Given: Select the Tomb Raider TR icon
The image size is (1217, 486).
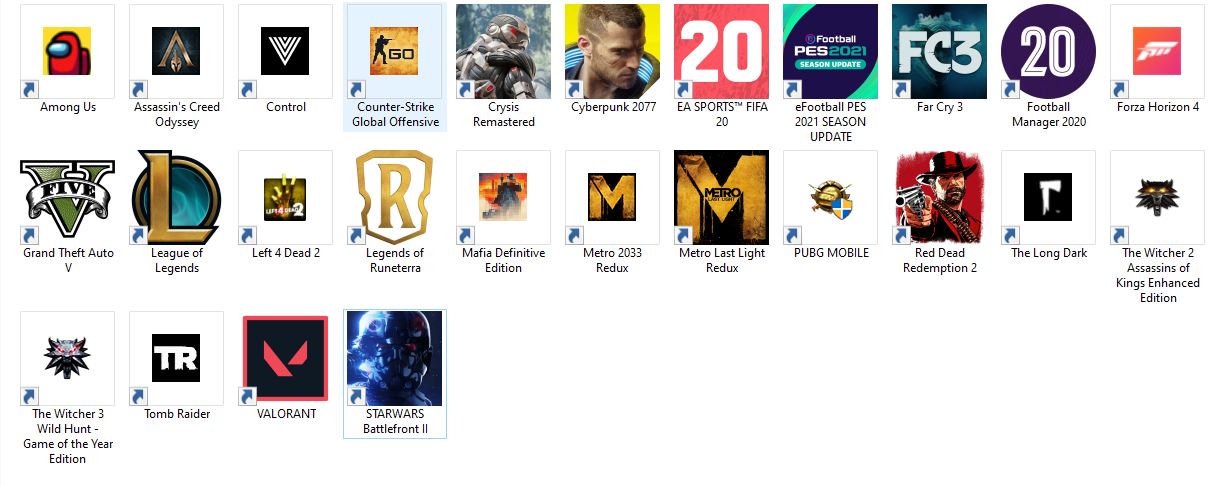Looking at the screenshot, I should tap(176, 358).
